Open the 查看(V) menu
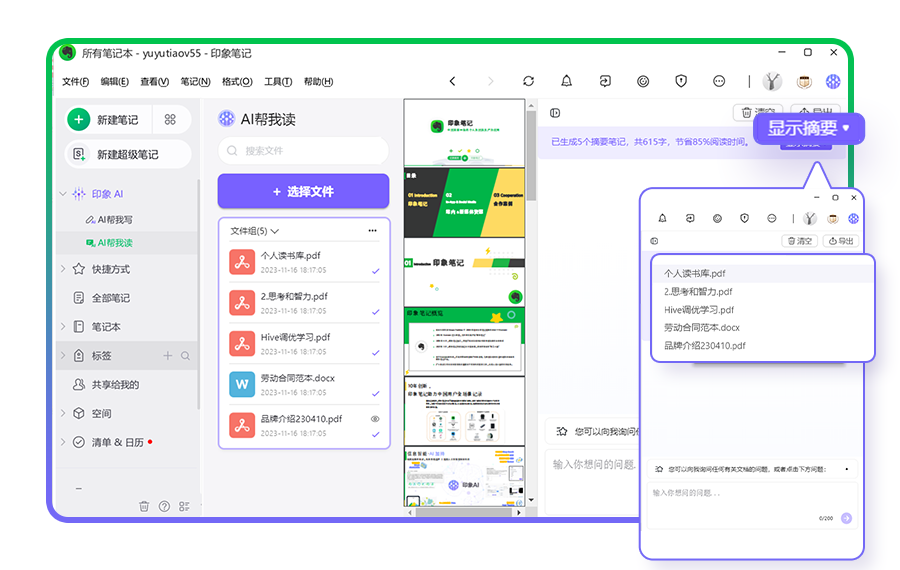The height and width of the screenshot is (570, 900). click(x=154, y=82)
